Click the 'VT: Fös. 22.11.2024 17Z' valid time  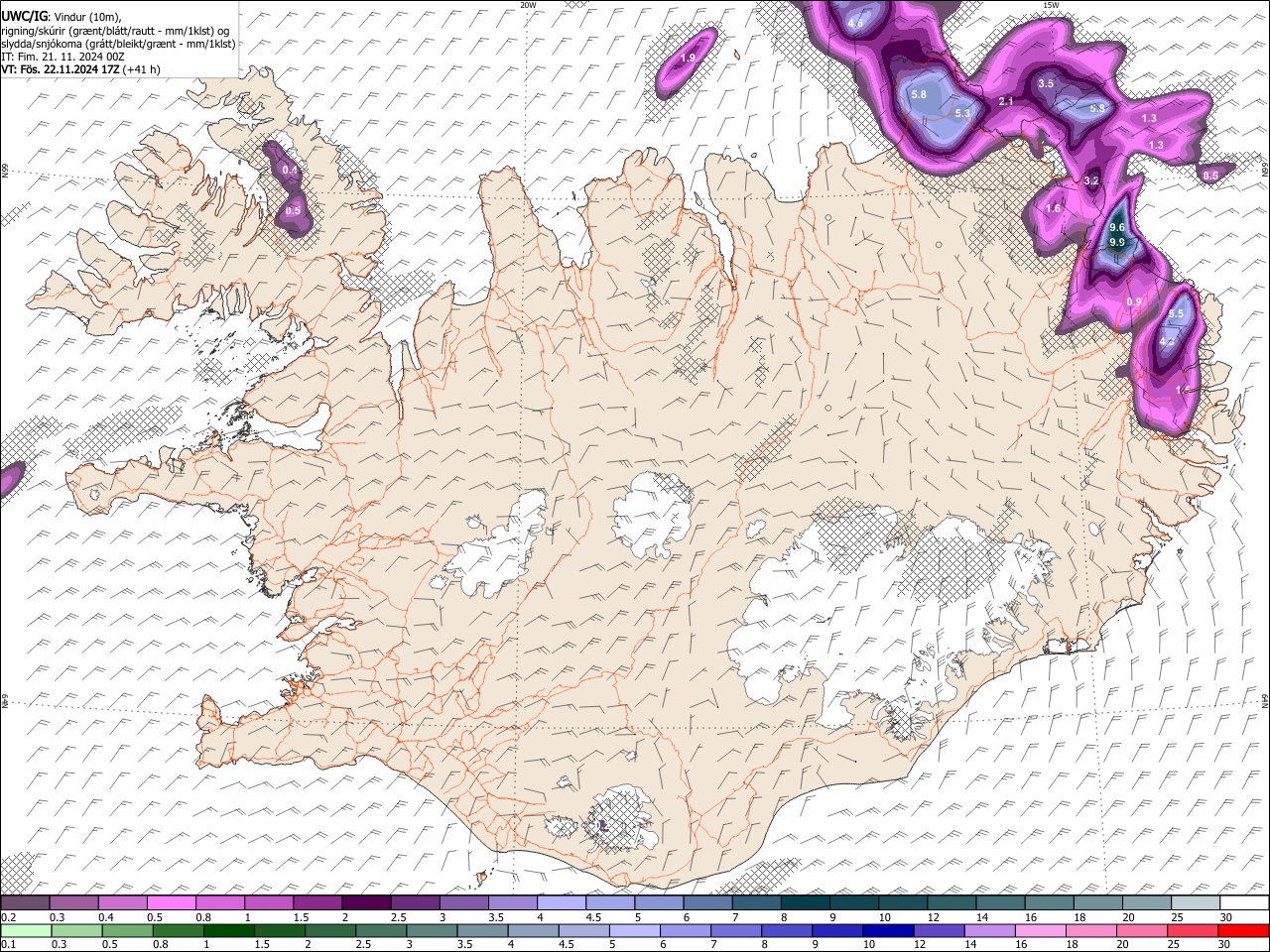coord(61,69)
